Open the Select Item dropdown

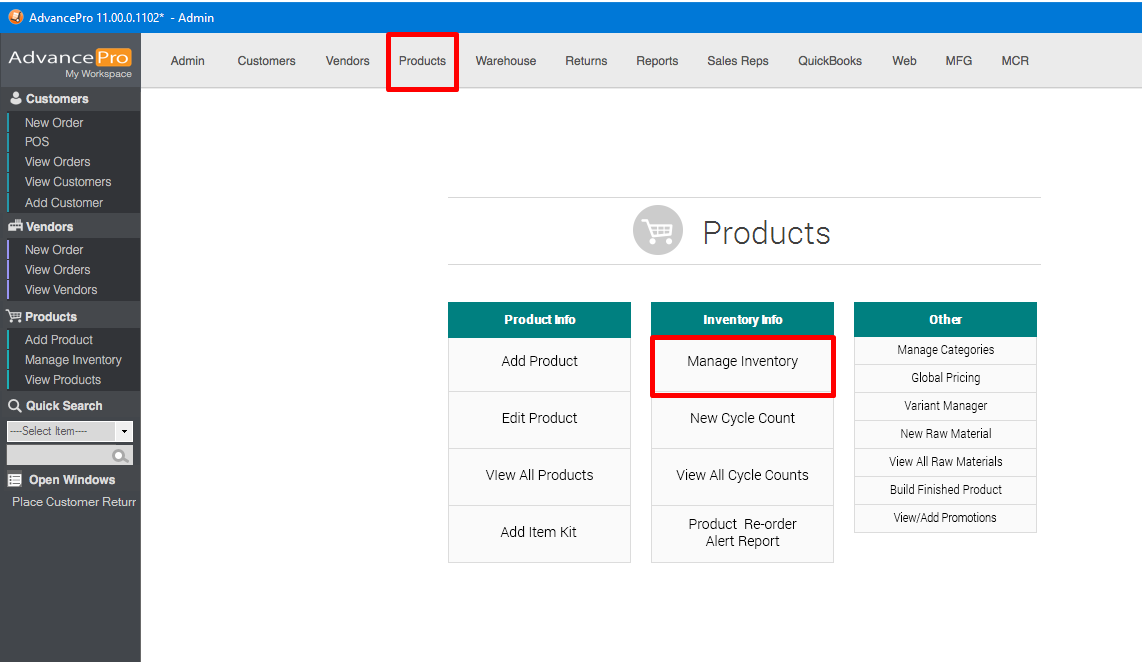[x=124, y=432]
